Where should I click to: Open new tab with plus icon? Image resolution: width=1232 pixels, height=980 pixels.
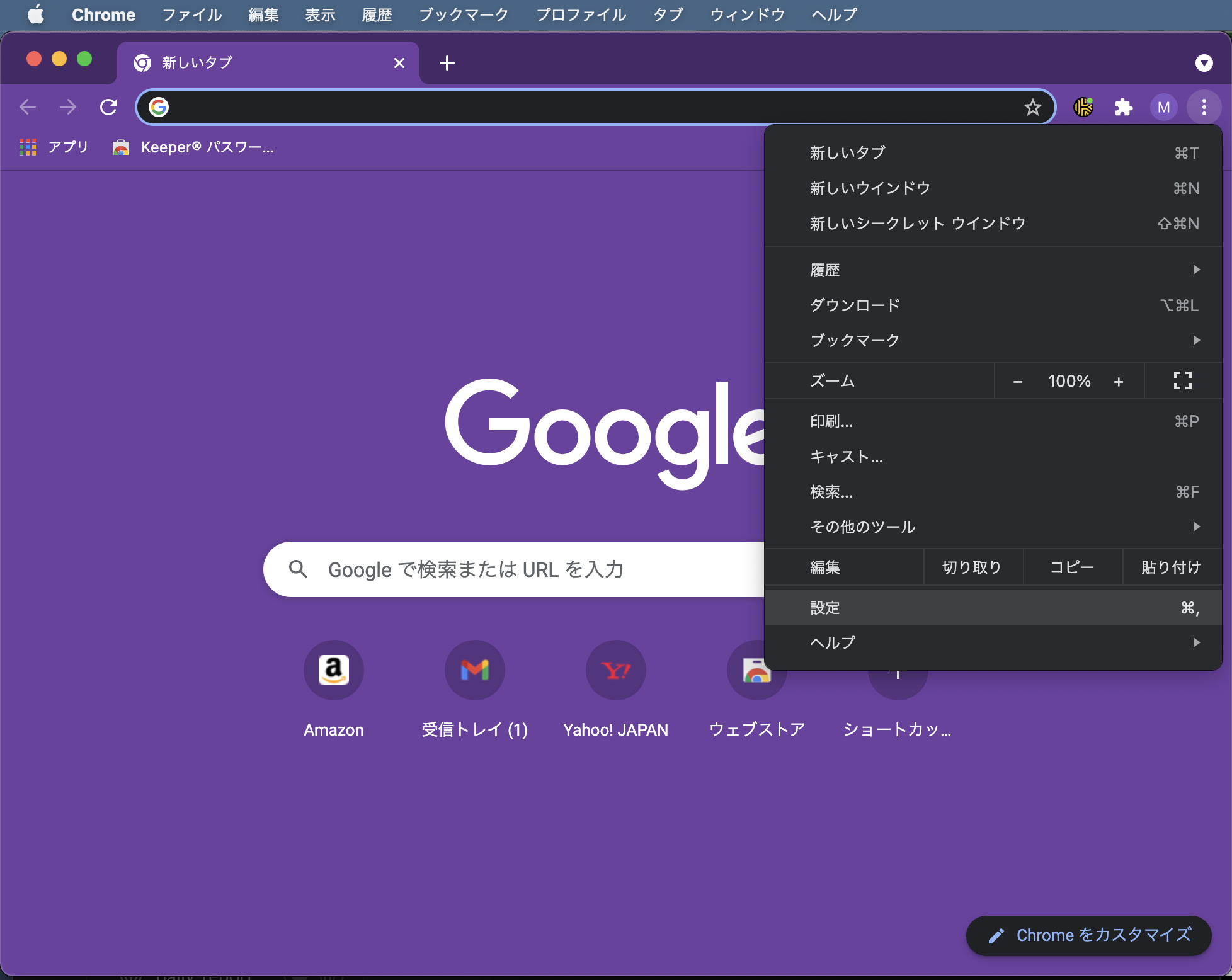447,63
